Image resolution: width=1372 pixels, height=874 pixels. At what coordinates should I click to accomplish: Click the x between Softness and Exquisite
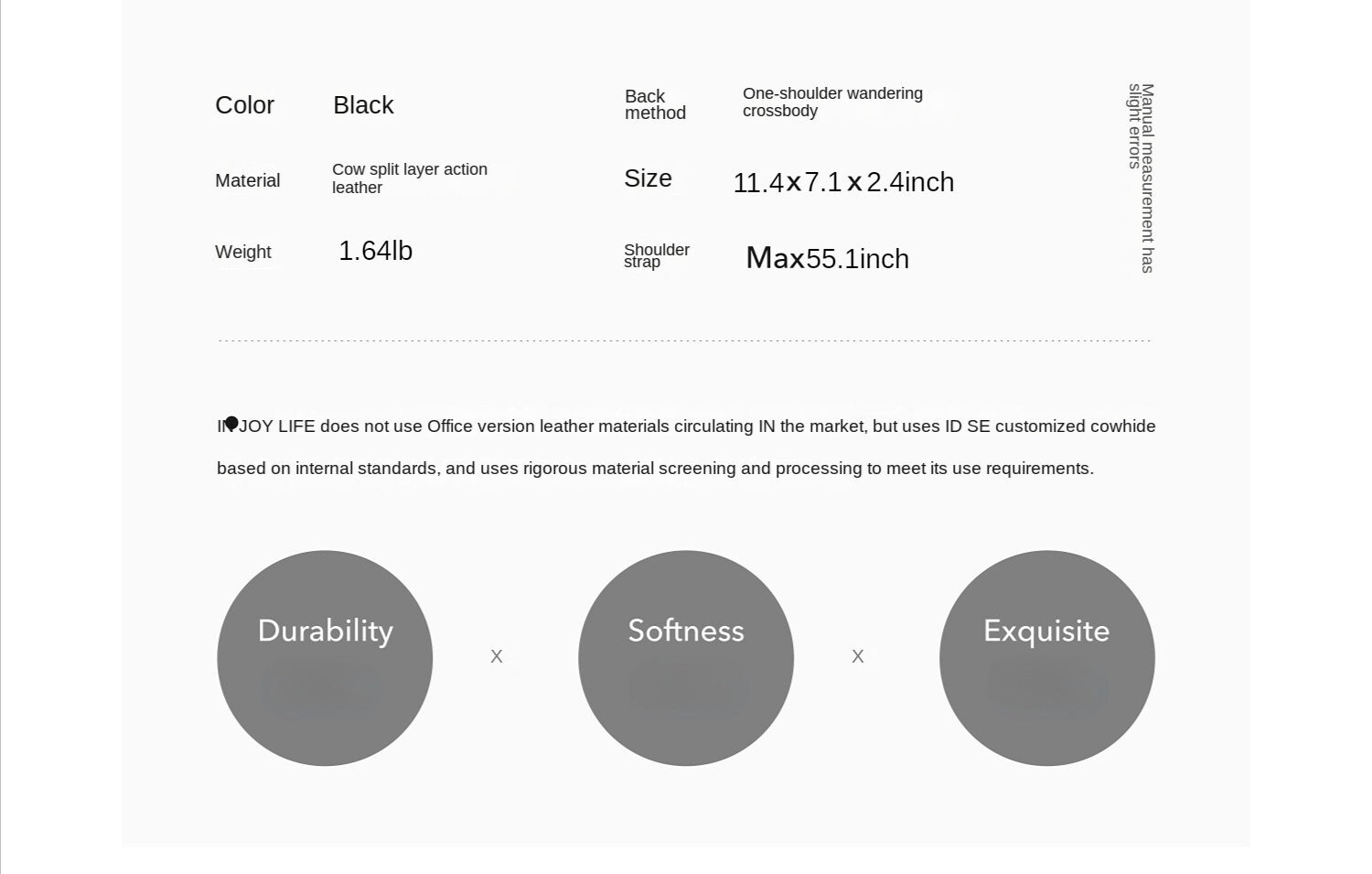tap(858, 656)
